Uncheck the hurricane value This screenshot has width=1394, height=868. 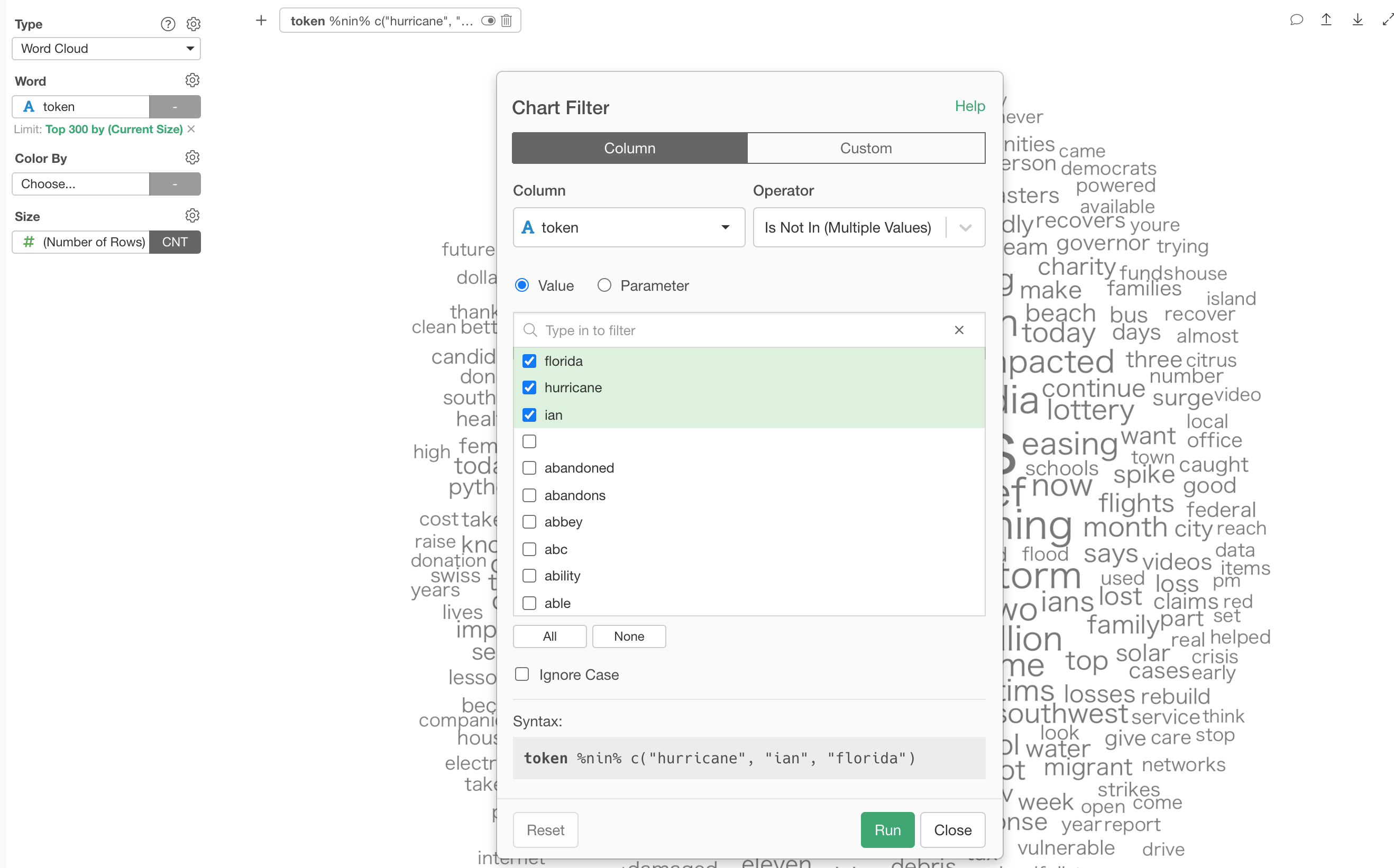click(x=529, y=388)
